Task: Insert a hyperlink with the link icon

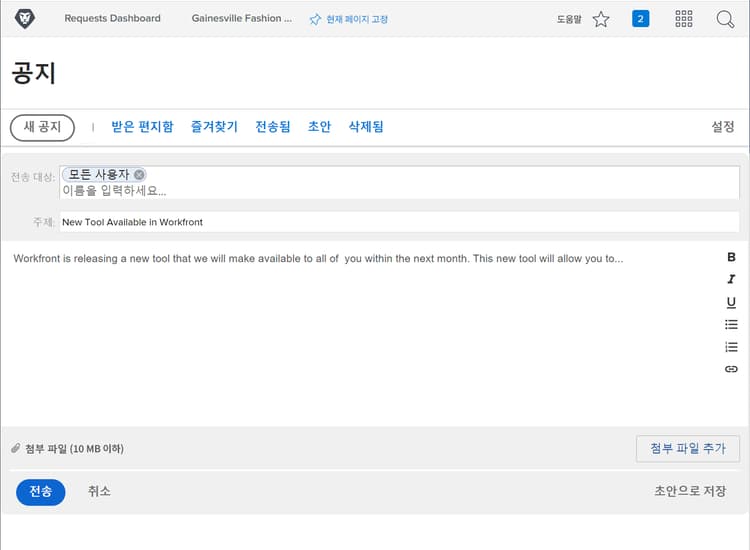Action: click(731, 369)
